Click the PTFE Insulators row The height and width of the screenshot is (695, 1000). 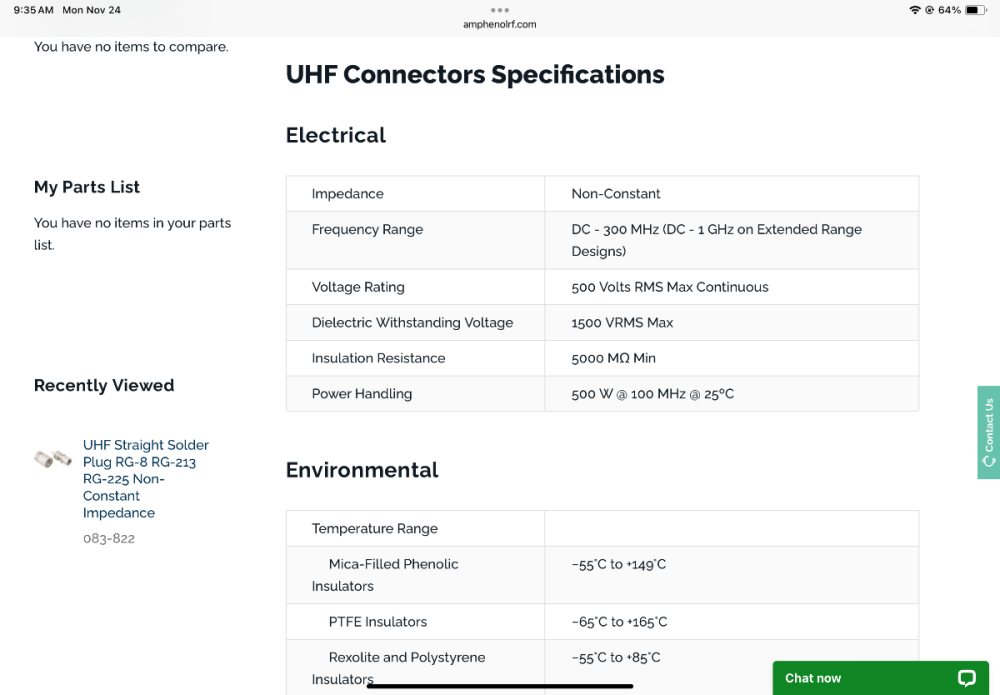(377, 622)
